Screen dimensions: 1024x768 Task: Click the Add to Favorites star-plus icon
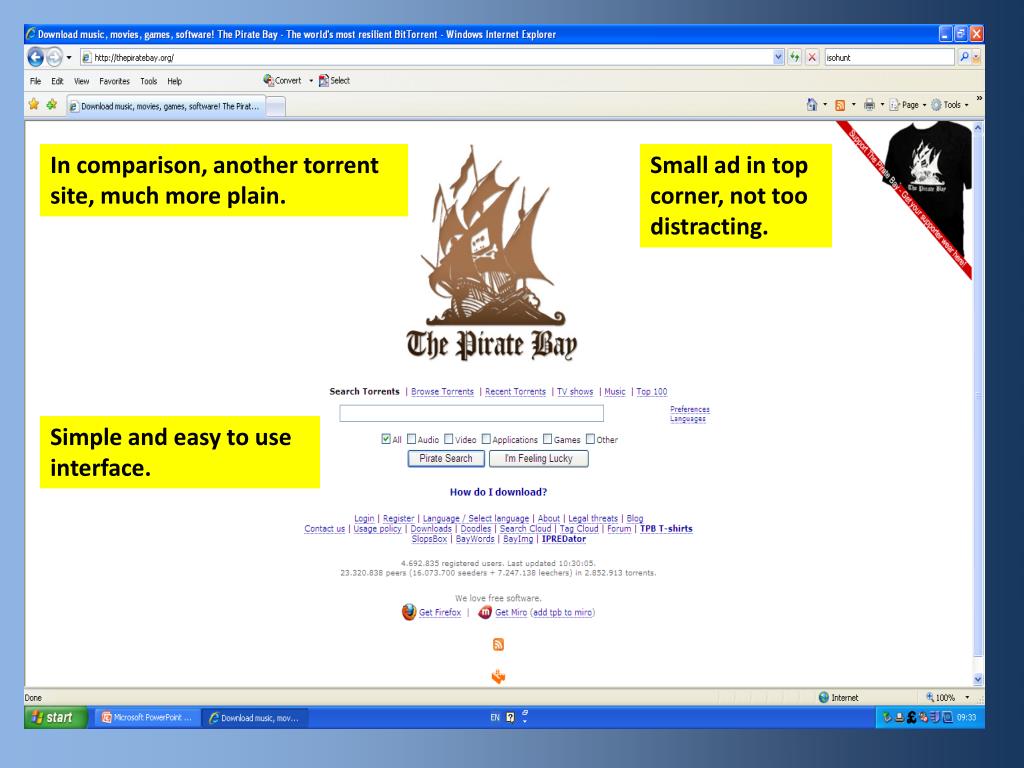click(x=52, y=104)
